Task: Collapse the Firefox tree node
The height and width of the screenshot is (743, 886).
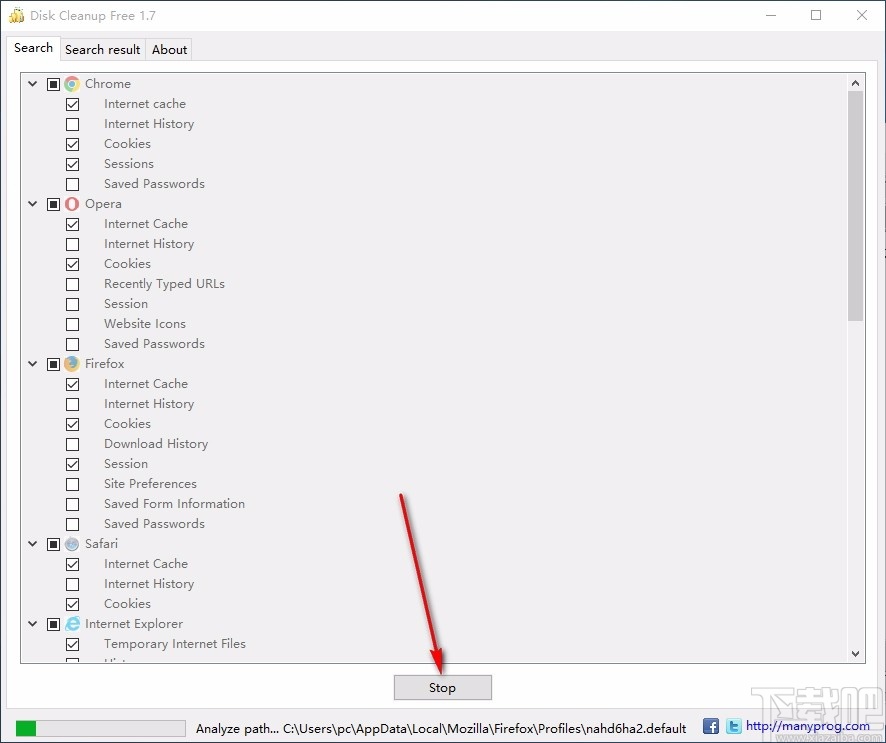Action: click(33, 364)
